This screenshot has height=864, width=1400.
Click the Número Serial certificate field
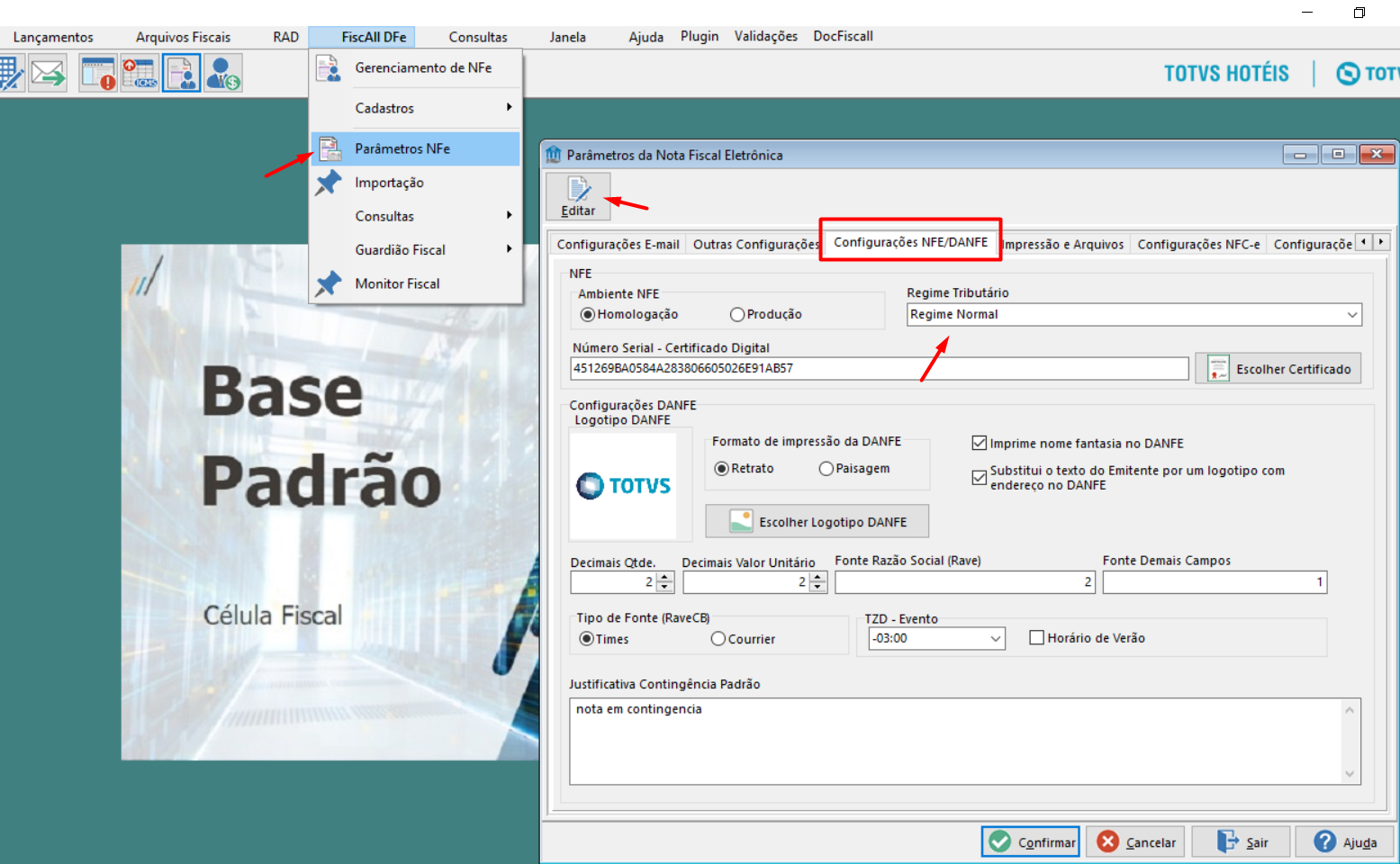(x=879, y=368)
